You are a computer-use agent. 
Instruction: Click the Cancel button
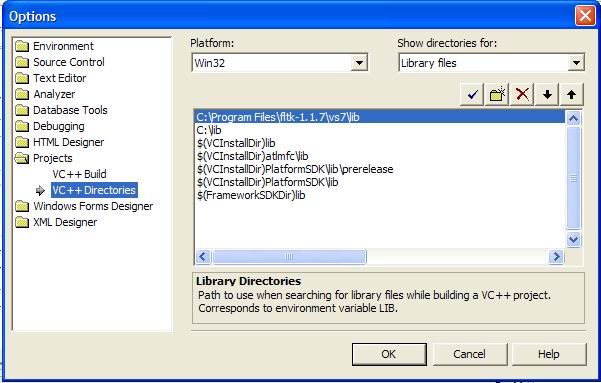tap(470, 354)
